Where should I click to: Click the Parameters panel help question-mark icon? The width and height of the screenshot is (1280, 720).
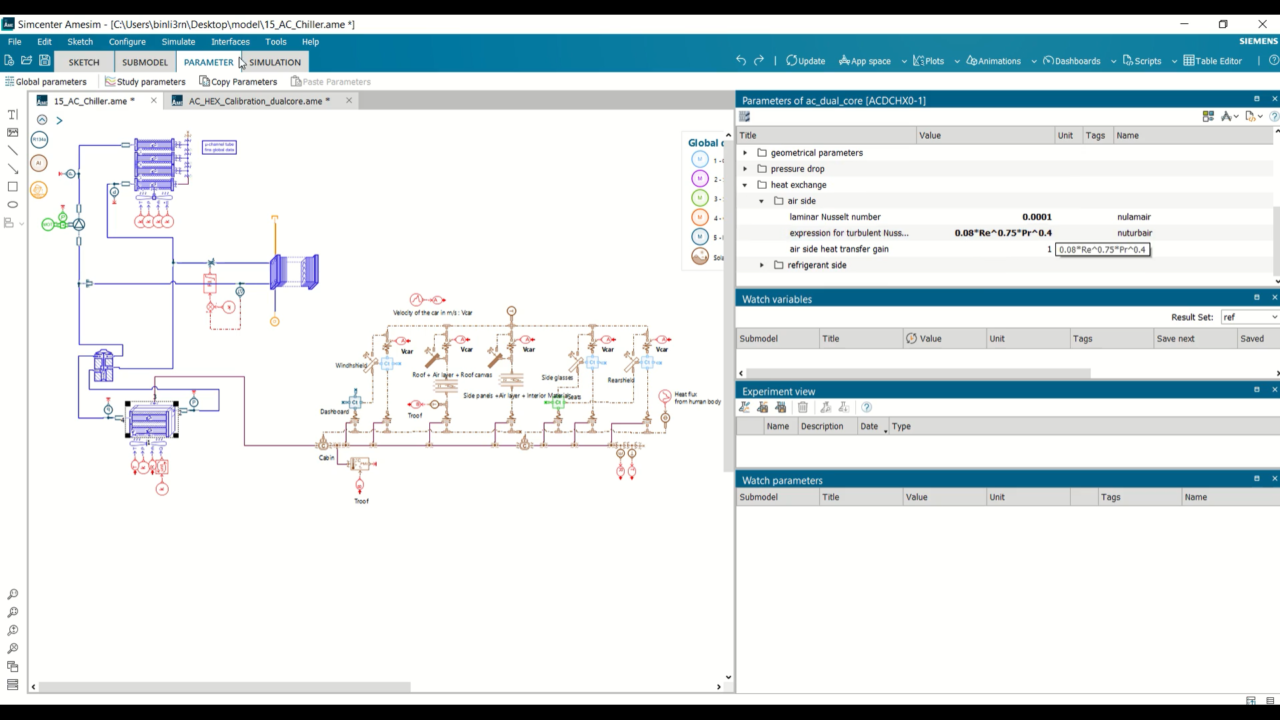click(1274, 117)
